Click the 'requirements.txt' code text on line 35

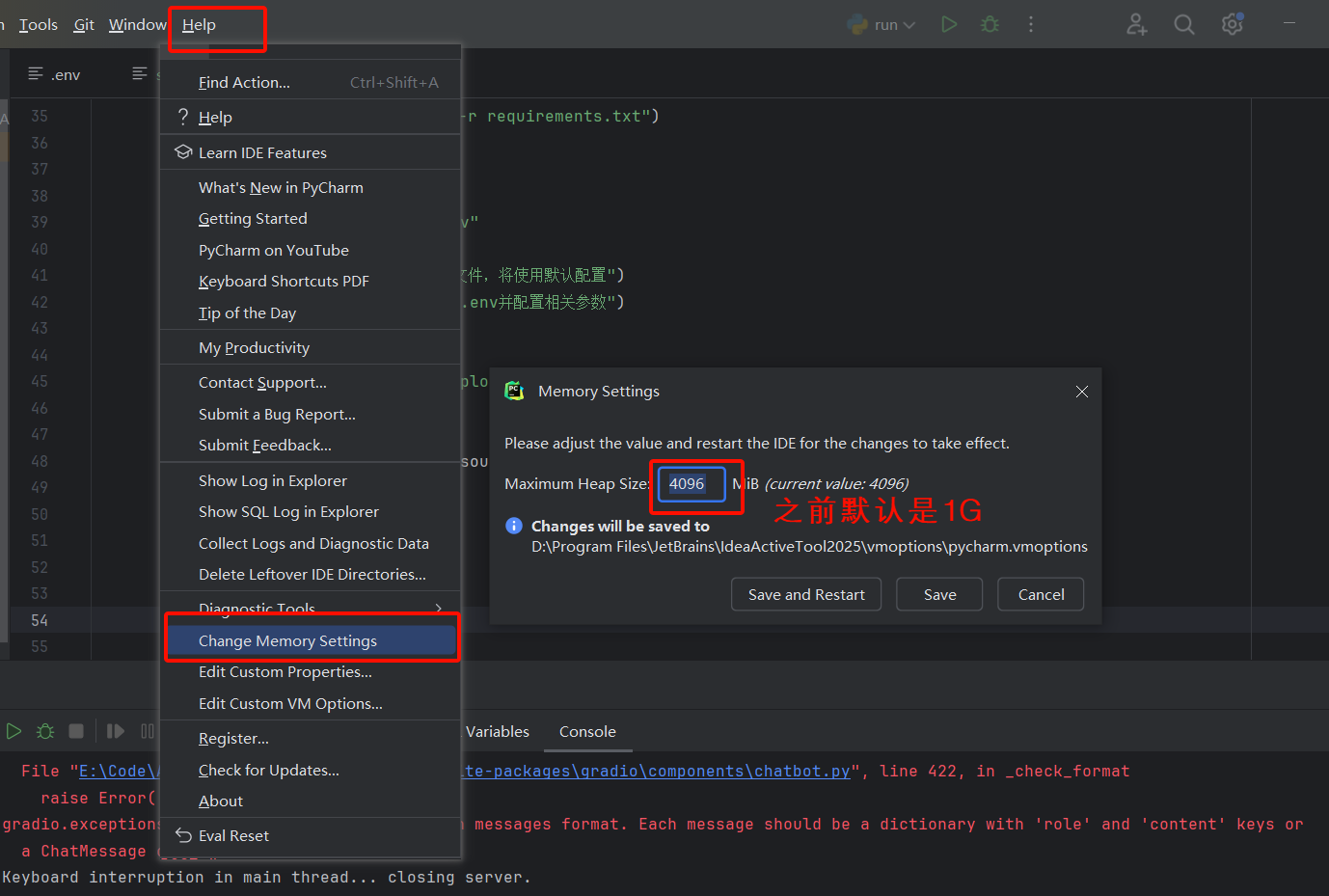coord(564,116)
